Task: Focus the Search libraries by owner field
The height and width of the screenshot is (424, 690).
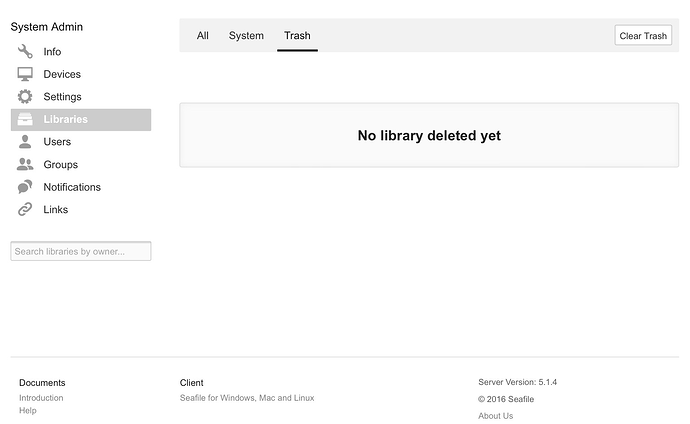Action: (80, 252)
